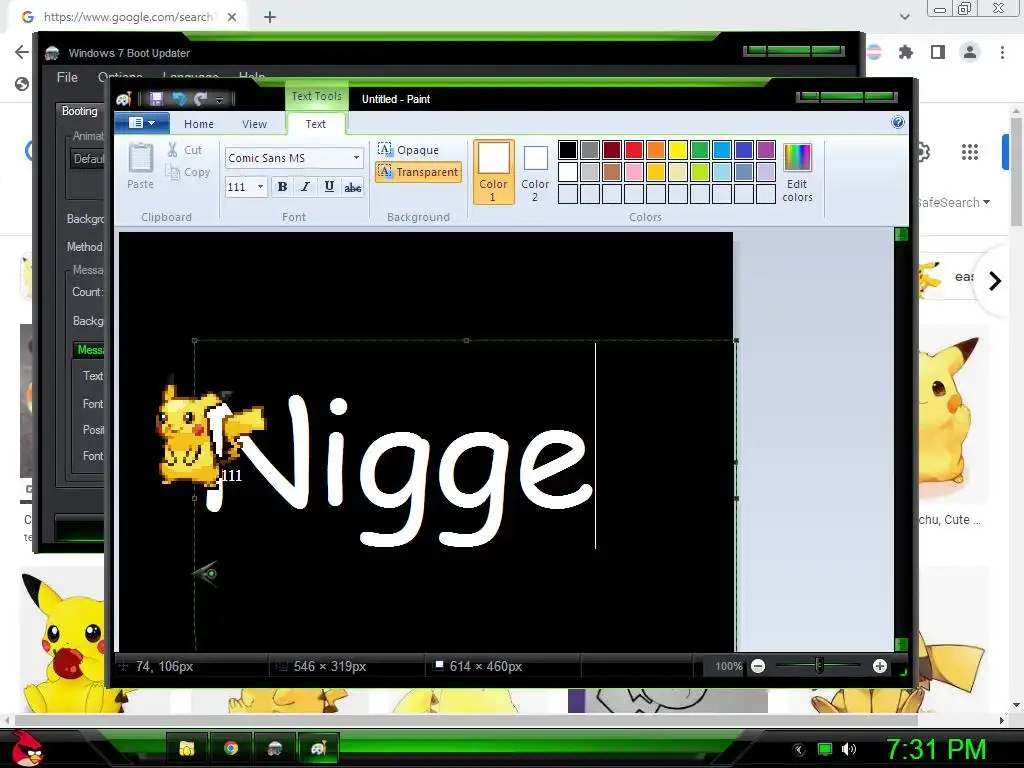Image resolution: width=1024 pixels, height=768 pixels.
Task: Switch to the Home ribbon tab
Action: [199, 123]
